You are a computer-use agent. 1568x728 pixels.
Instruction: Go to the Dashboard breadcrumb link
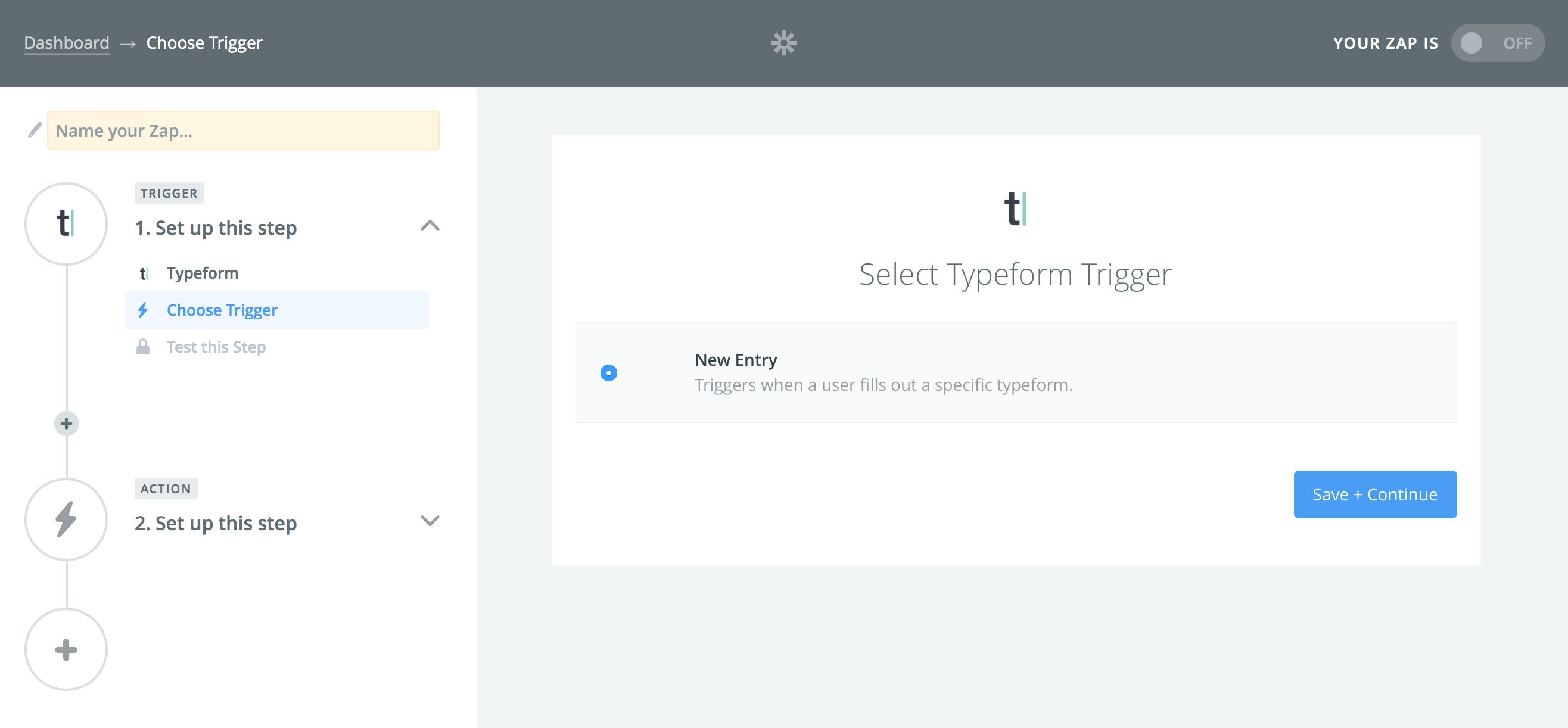(66, 43)
